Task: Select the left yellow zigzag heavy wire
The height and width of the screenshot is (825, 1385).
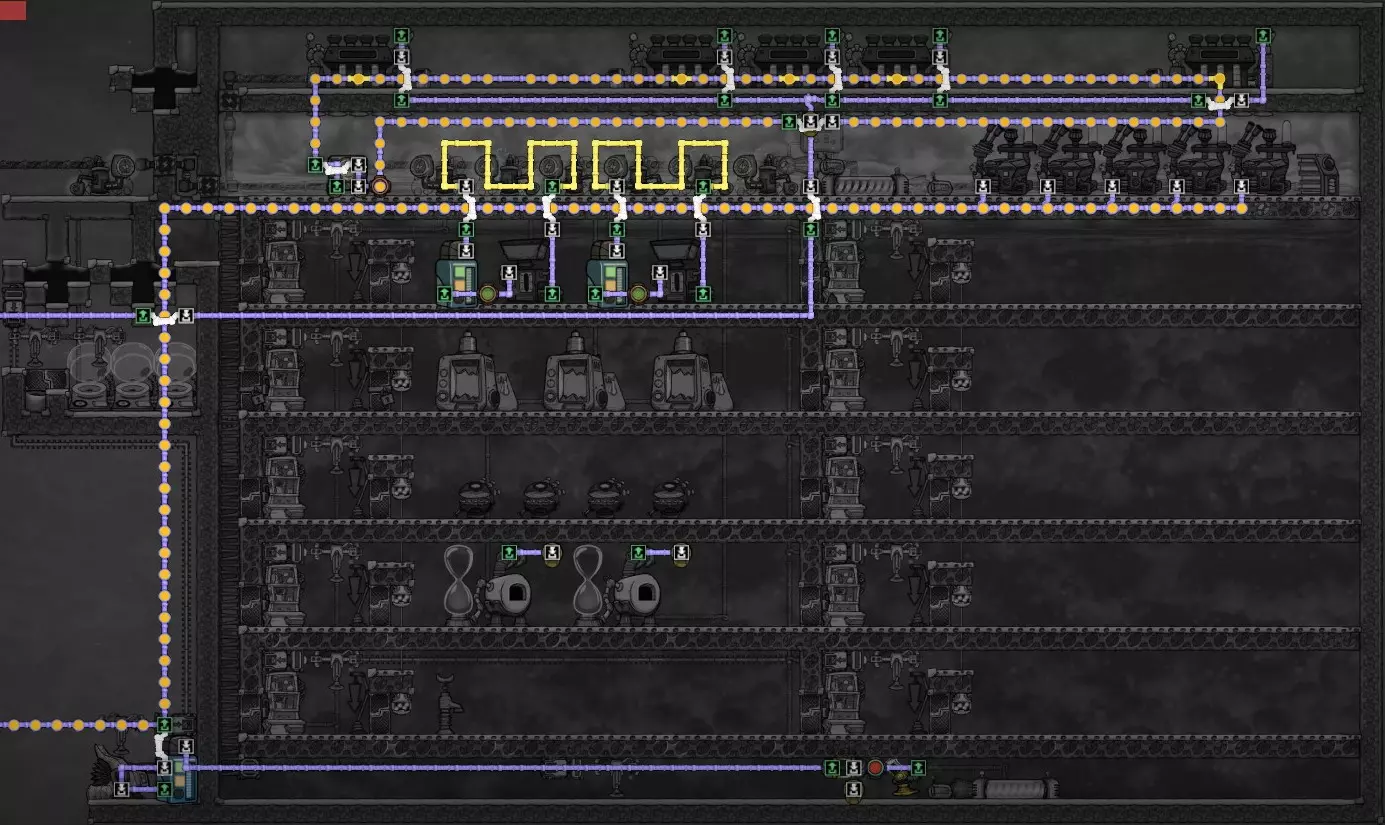Action: pyautogui.click(x=509, y=165)
